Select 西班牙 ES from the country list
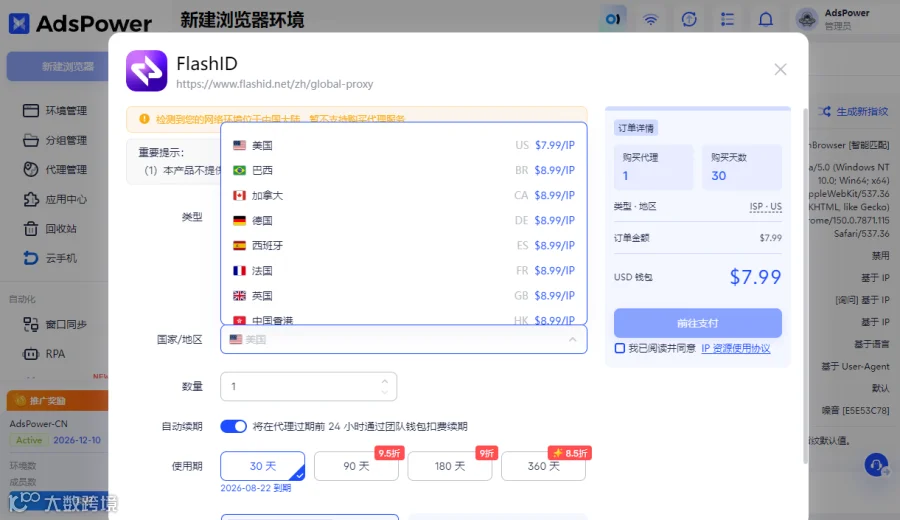Image resolution: width=900 pixels, height=520 pixels. (x=404, y=246)
